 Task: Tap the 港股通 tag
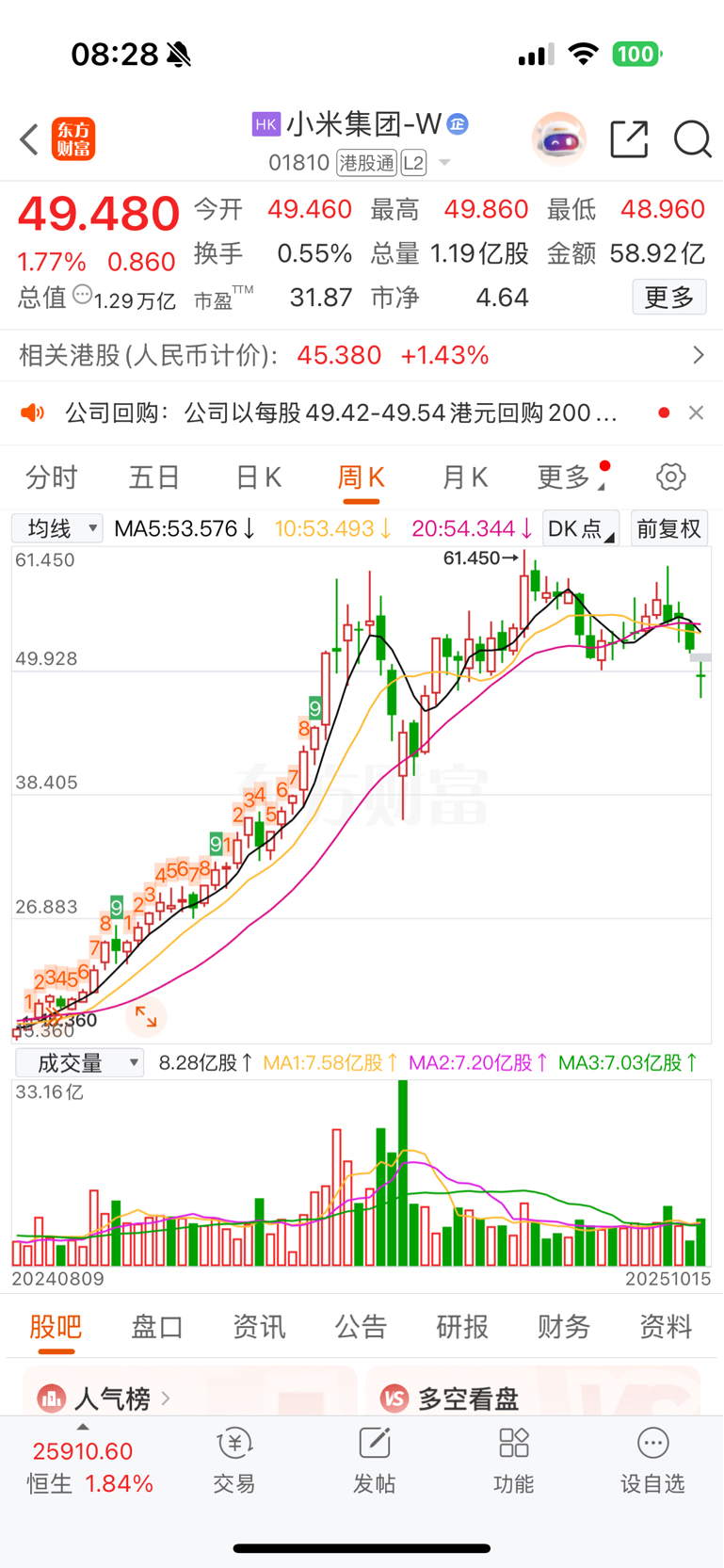367,163
